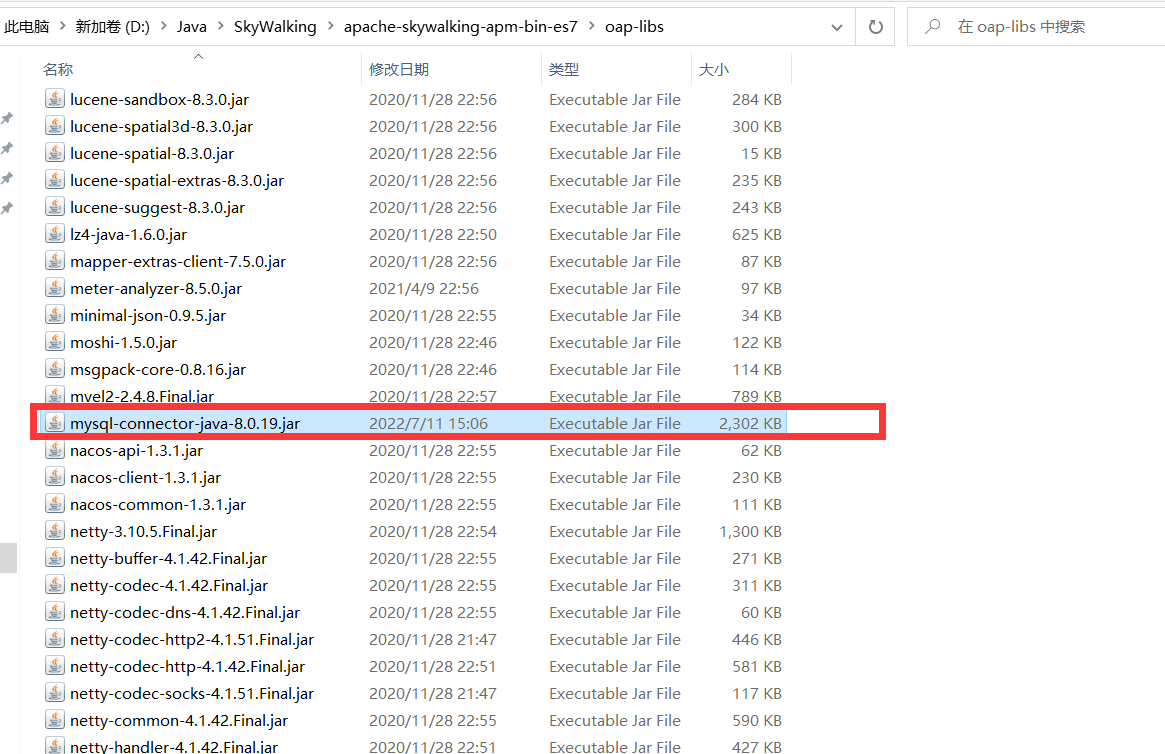Click the search magnifier icon in search box
The image size is (1165, 754).
tap(932, 27)
